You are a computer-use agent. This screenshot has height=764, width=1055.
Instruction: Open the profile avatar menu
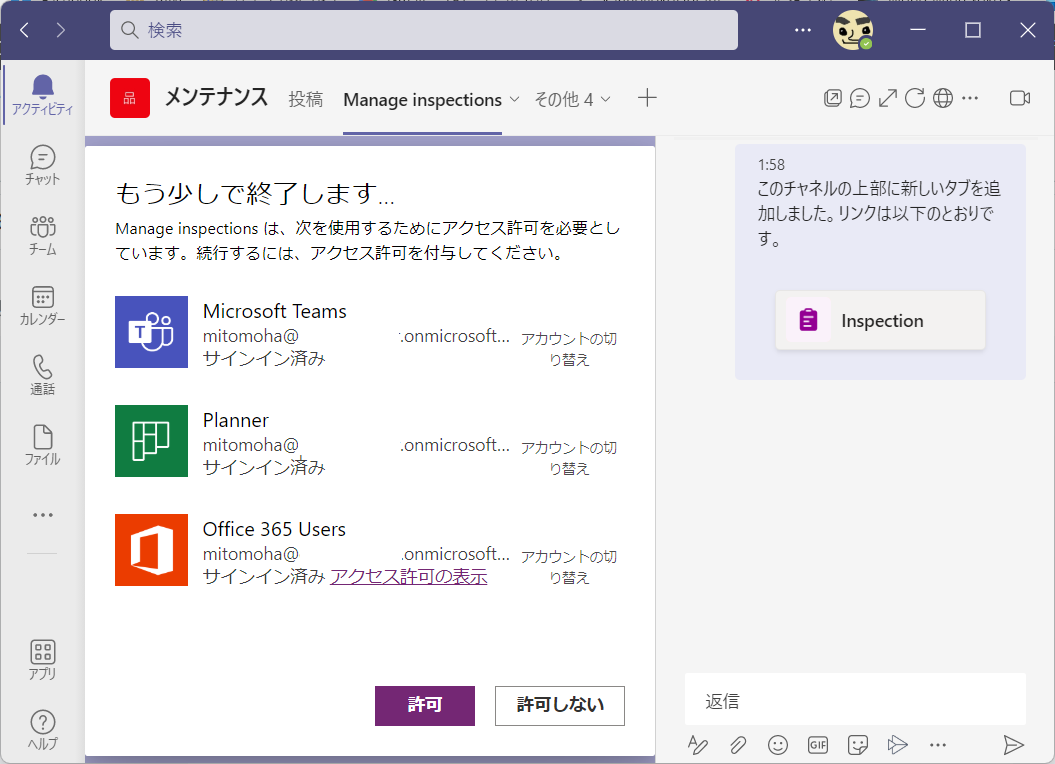853,30
